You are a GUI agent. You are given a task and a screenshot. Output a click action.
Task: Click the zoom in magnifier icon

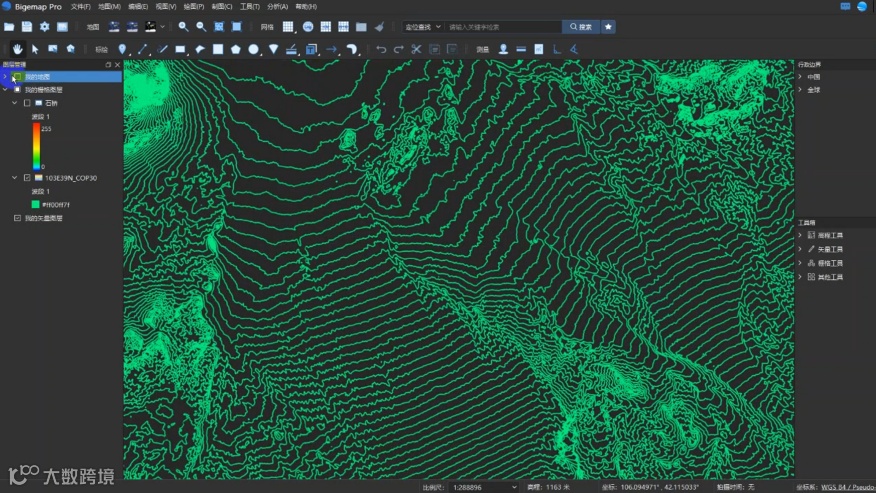click(183, 27)
